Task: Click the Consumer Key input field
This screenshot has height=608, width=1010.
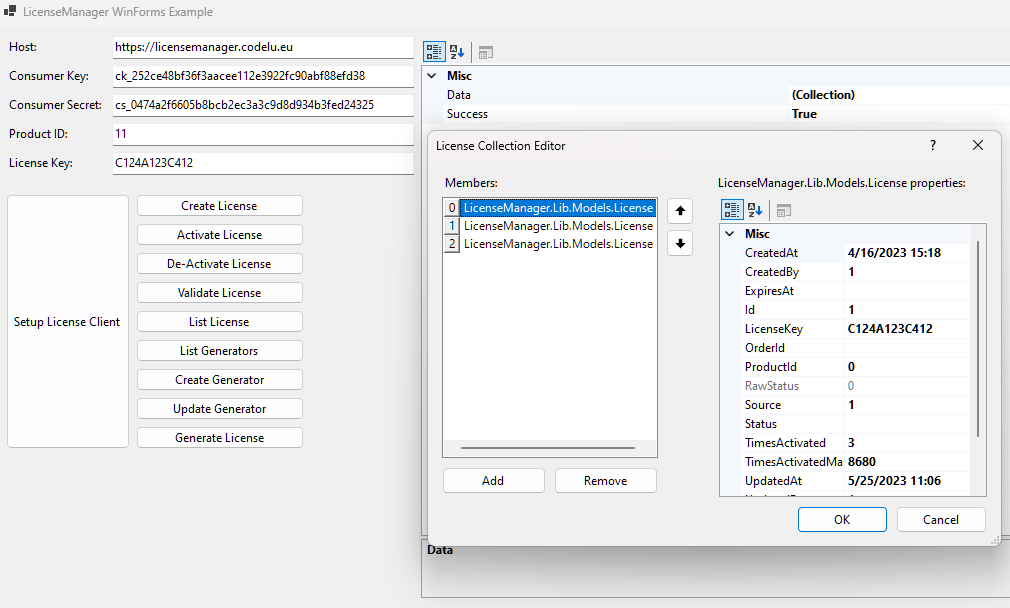Action: pyautogui.click(x=263, y=76)
